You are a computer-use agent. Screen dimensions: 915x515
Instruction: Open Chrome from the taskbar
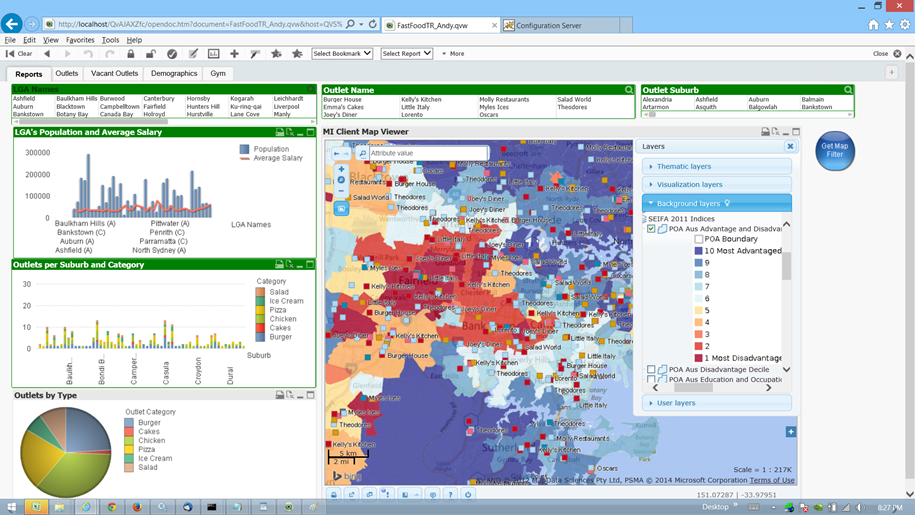point(111,507)
